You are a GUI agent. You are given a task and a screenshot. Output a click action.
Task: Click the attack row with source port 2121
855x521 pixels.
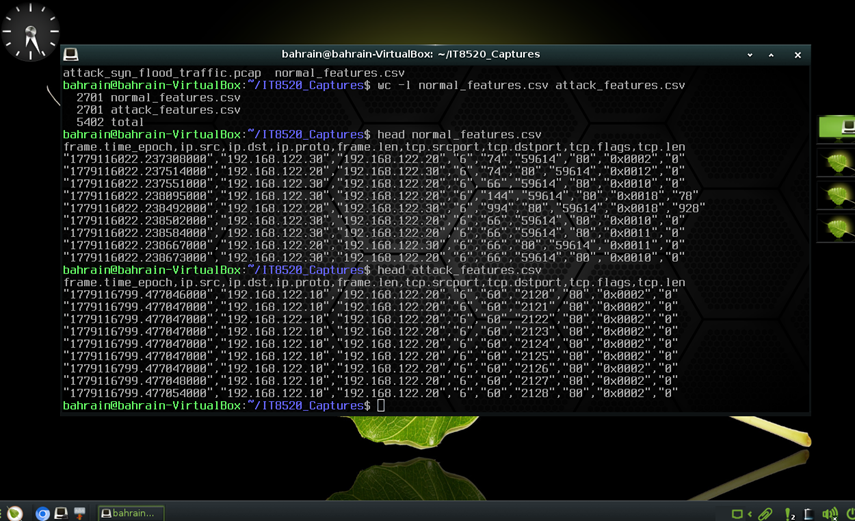371,307
